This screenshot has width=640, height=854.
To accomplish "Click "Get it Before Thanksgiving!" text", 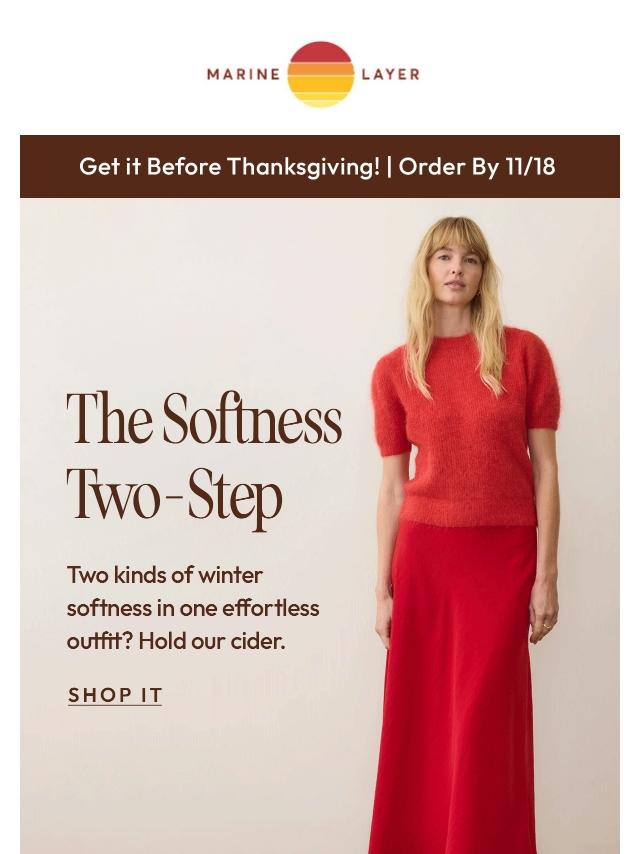I will pyautogui.click(x=229, y=167).
